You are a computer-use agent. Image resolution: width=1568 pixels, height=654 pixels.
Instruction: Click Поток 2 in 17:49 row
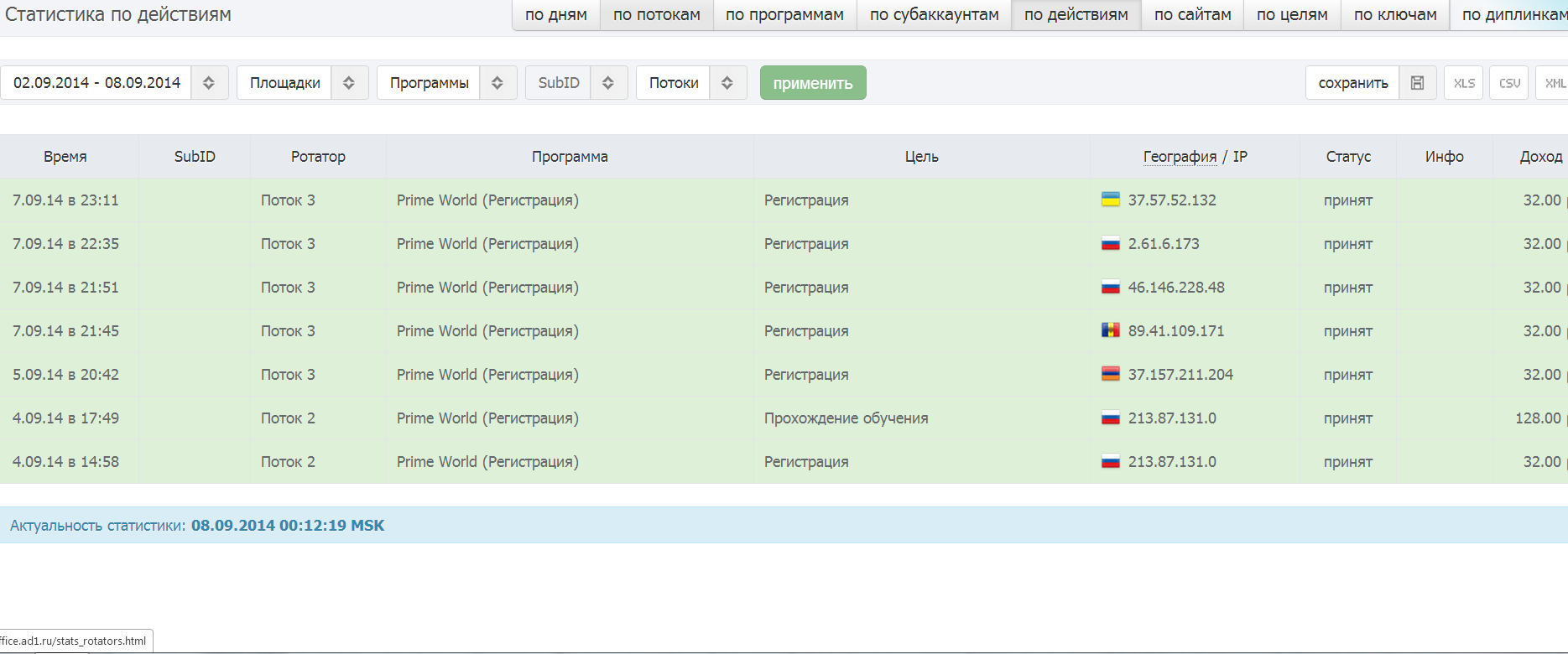288,418
